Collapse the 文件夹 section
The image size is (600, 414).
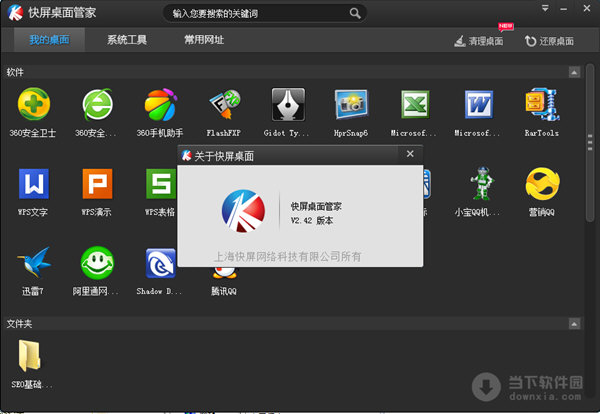click(574, 324)
